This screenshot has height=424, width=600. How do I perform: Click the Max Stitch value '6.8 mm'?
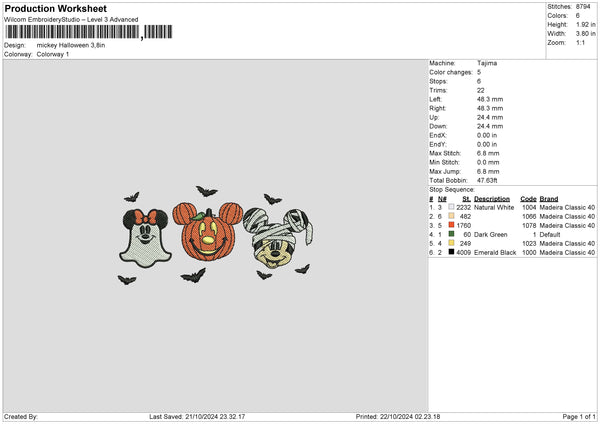pyautogui.click(x=488, y=153)
